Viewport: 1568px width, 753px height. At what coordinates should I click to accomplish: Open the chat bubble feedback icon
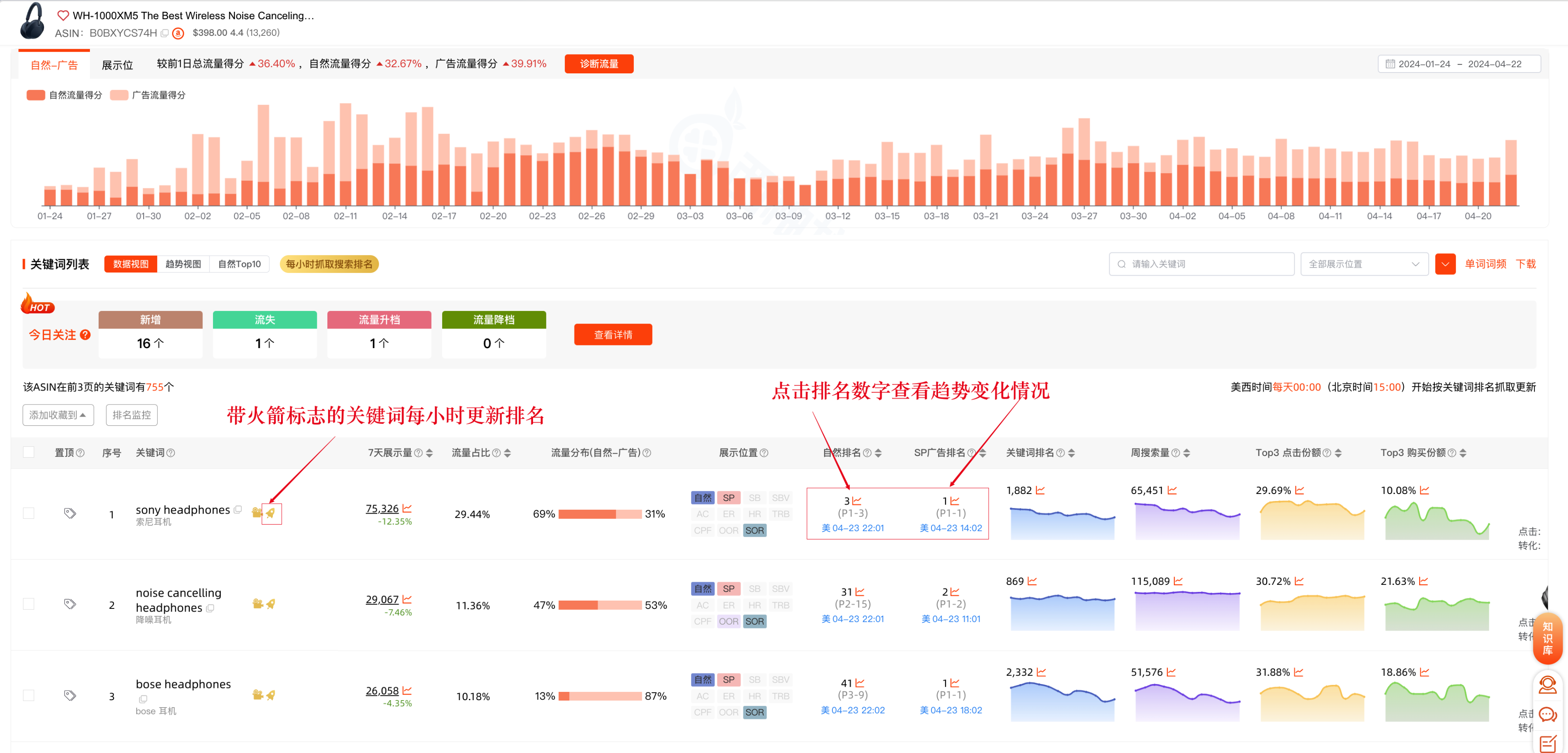tap(1547, 715)
